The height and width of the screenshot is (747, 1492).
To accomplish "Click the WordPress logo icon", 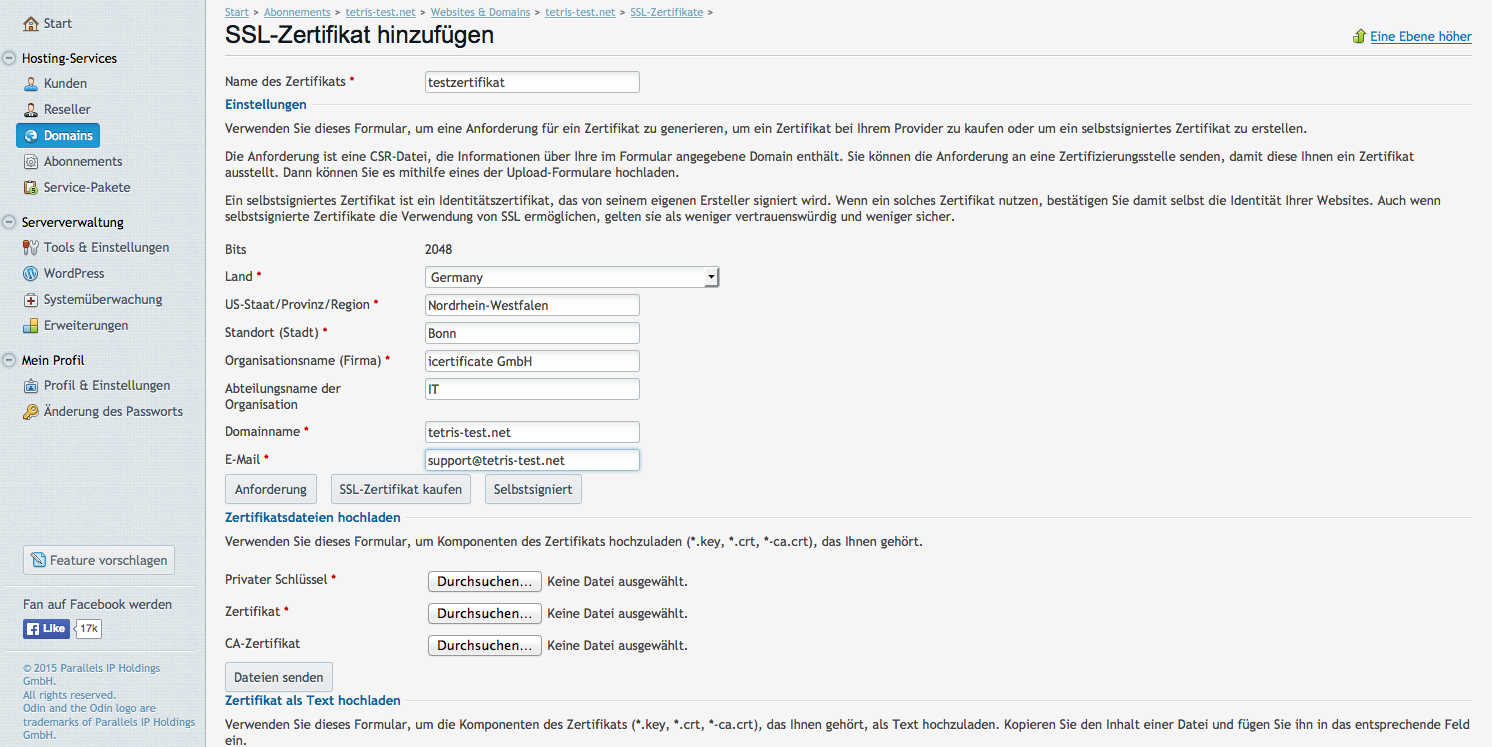I will pyautogui.click(x=31, y=274).
